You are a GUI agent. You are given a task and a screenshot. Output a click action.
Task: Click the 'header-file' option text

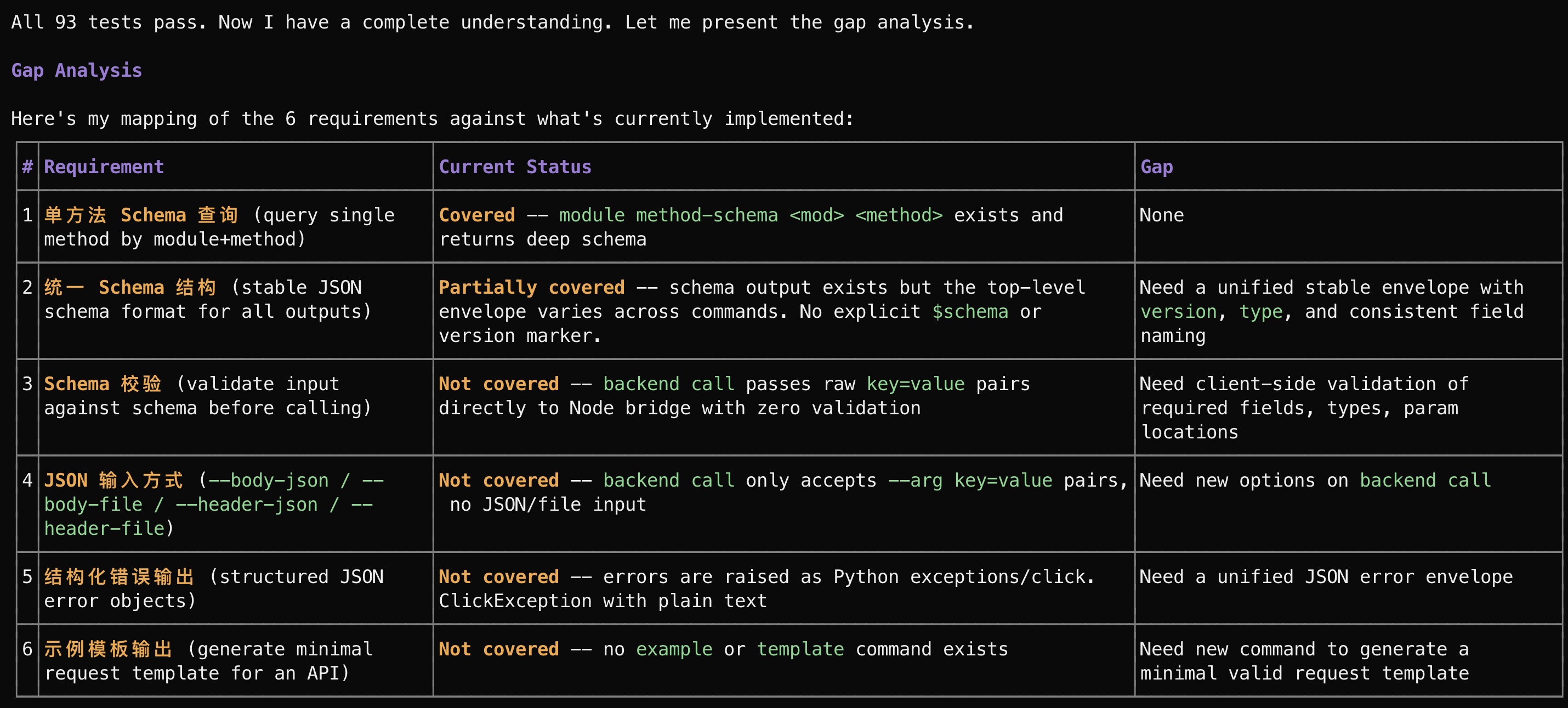(x=104, y=529)
